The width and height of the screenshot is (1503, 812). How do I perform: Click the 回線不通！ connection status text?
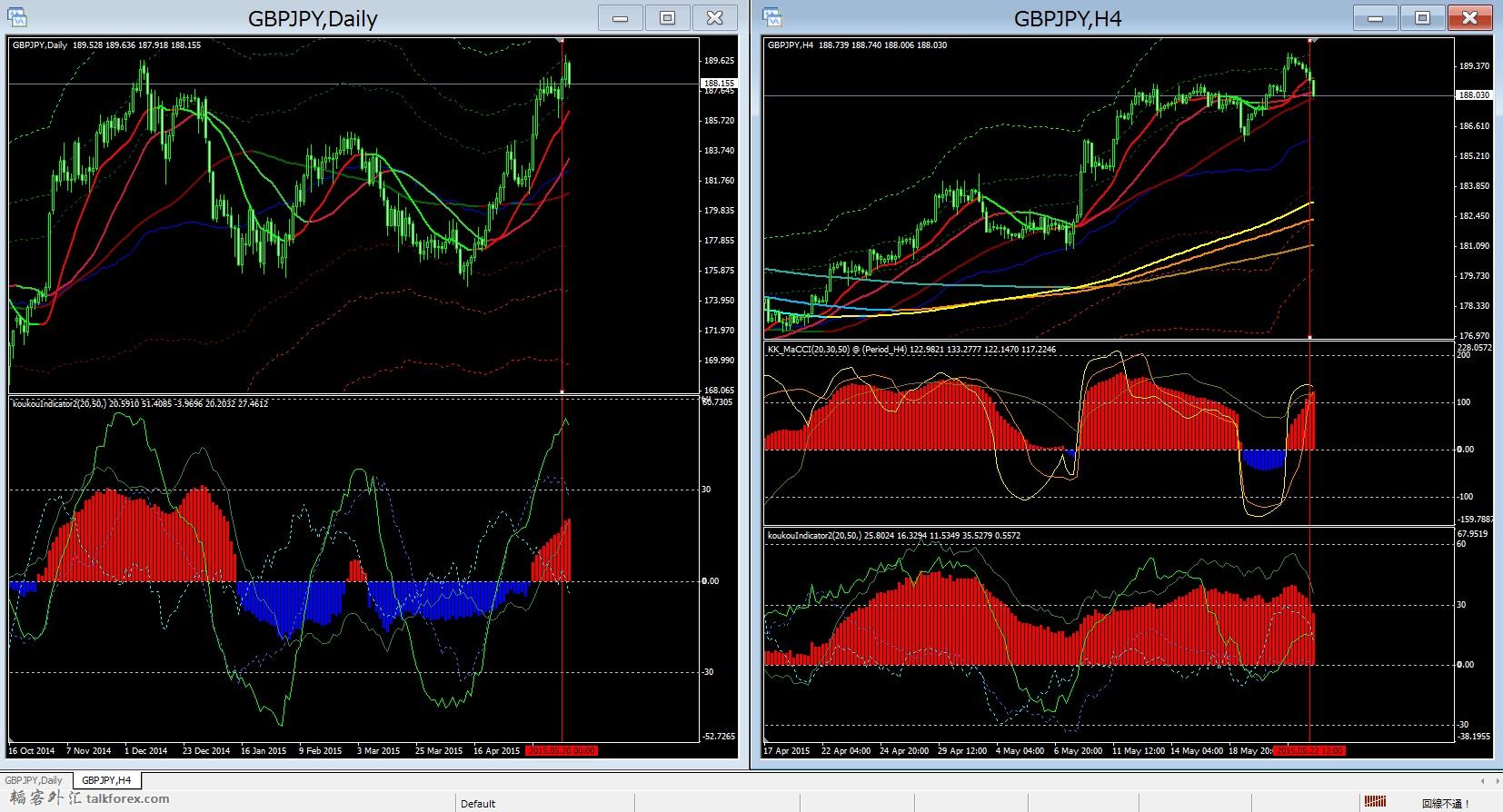pos(1446,803)
